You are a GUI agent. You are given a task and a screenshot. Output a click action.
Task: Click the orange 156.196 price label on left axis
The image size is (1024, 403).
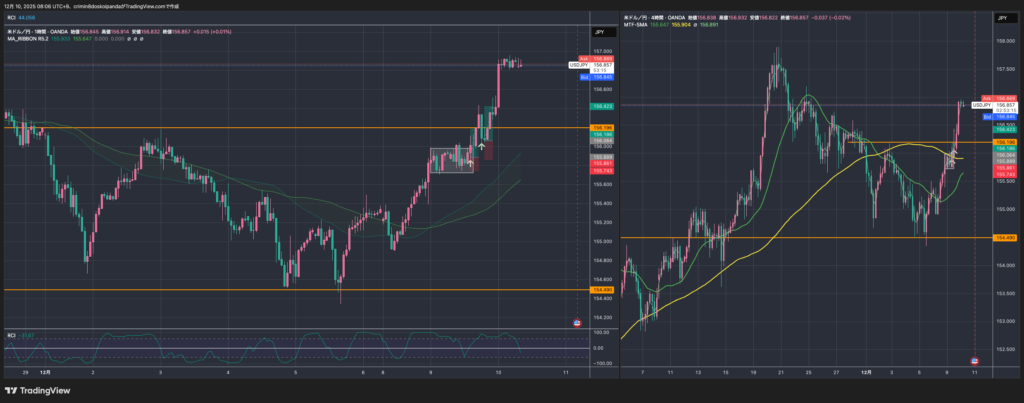coord(602,128)
